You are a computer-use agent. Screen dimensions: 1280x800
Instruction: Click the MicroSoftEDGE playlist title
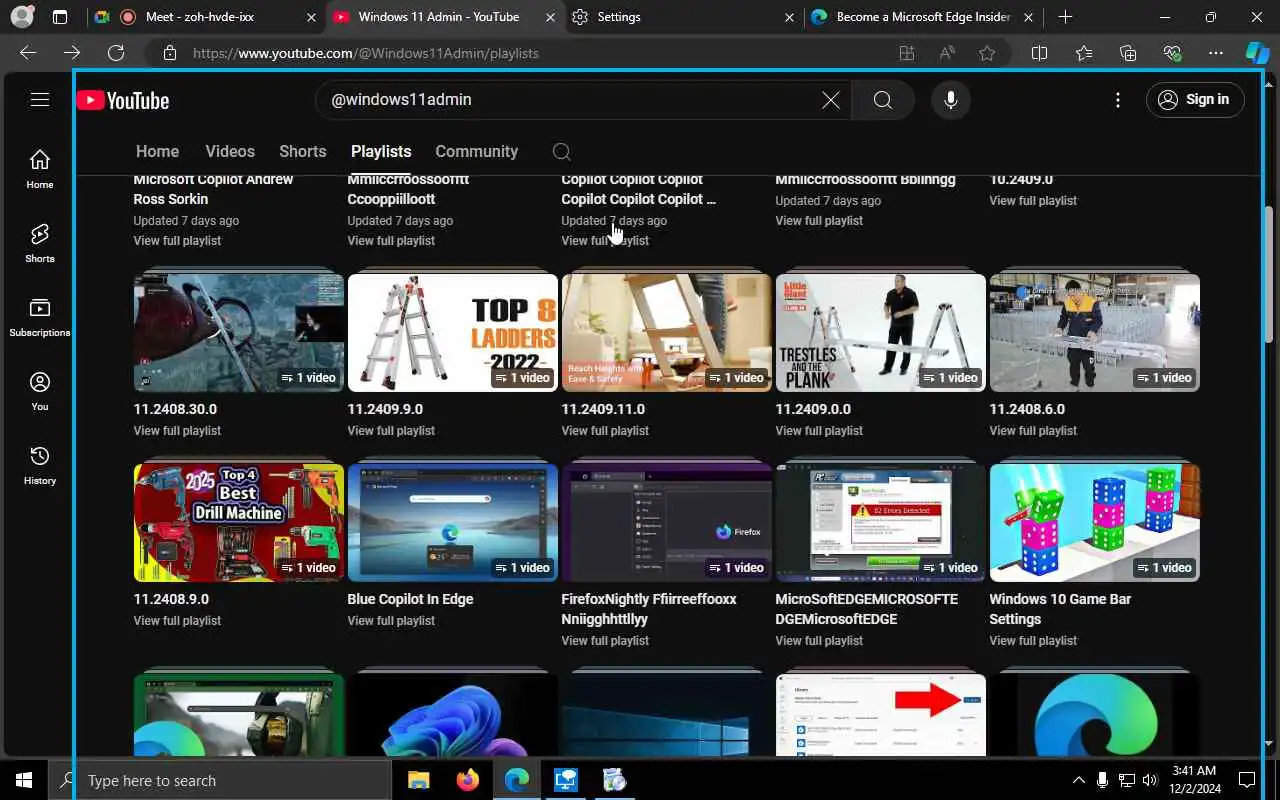click(866, 609)
